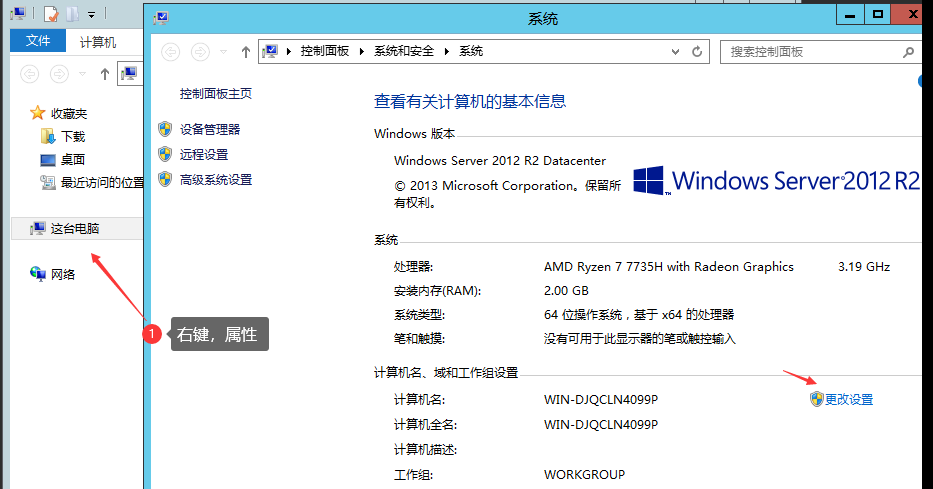Click Explorer title bar computer icon
The height and width of the screenshot is (489, 933).
[x=18, y=13]
